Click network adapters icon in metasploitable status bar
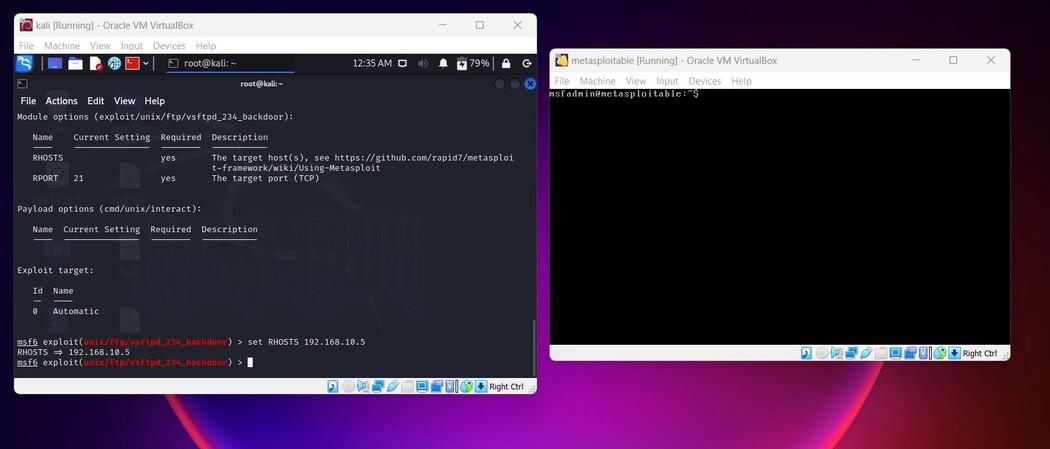Screen dimensions: 1050x449 tap(850, 353)
